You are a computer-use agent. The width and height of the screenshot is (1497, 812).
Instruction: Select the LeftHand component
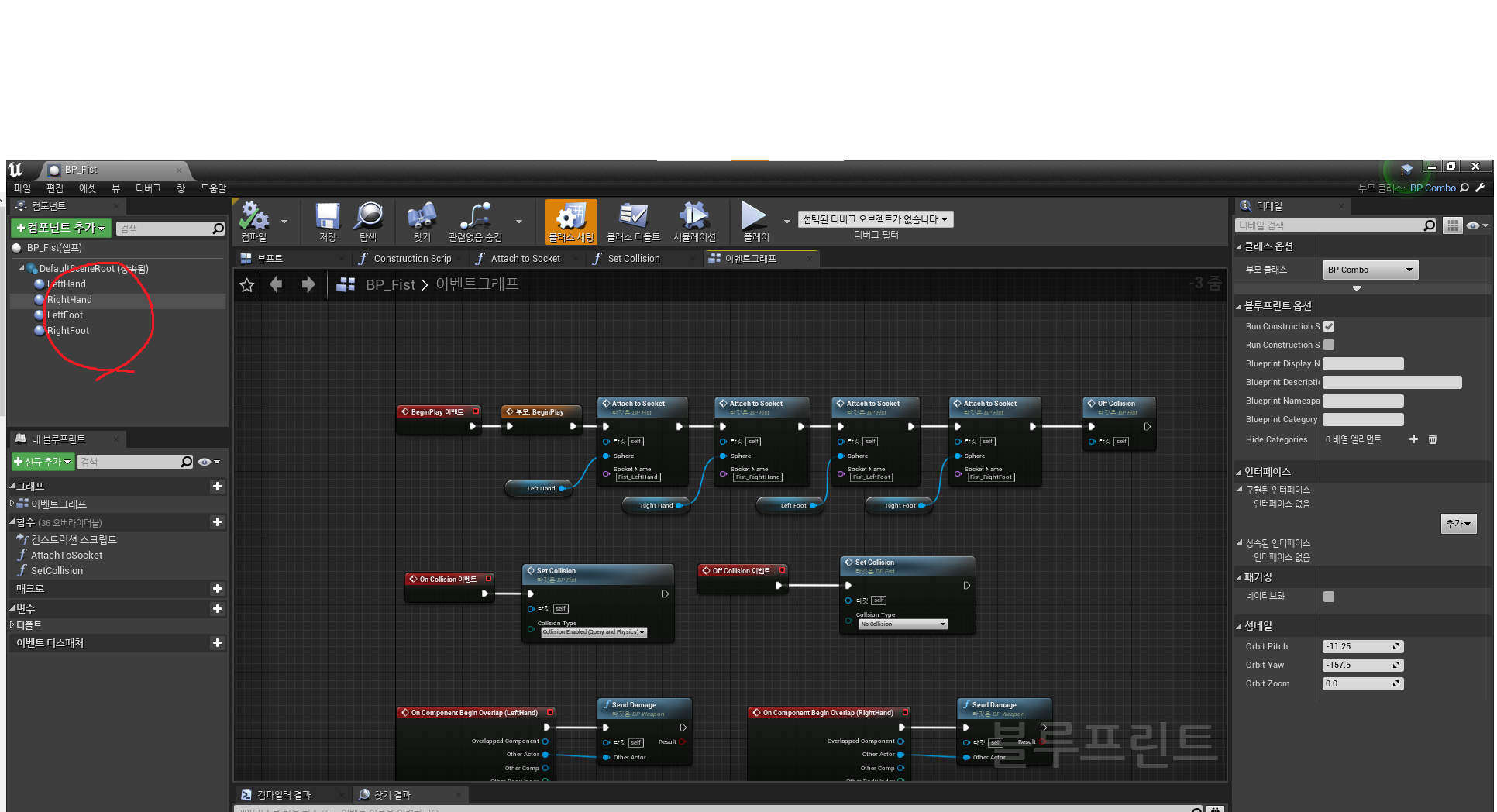(x=66, y=284)
